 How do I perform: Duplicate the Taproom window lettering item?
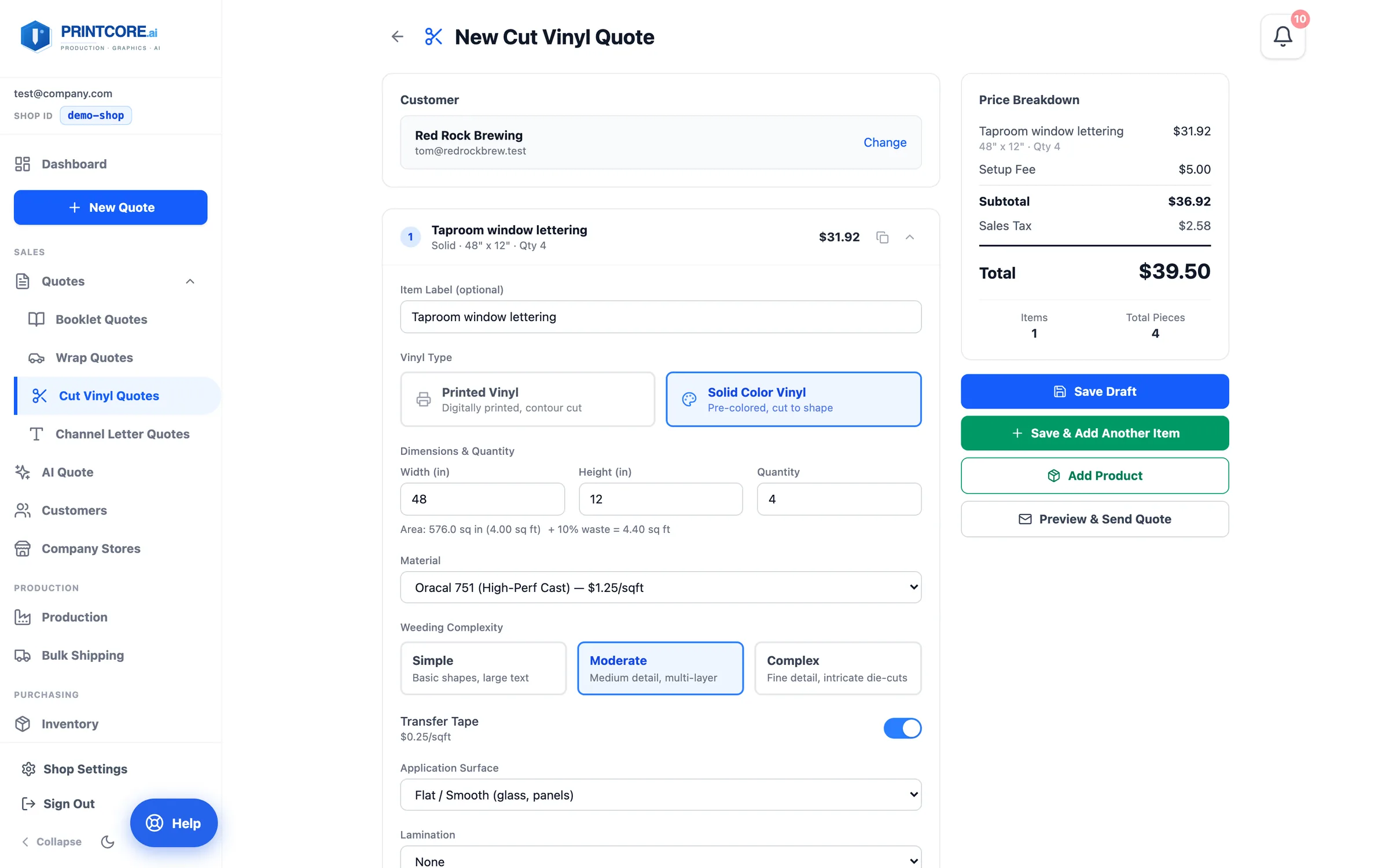click(x=882, y=237)
